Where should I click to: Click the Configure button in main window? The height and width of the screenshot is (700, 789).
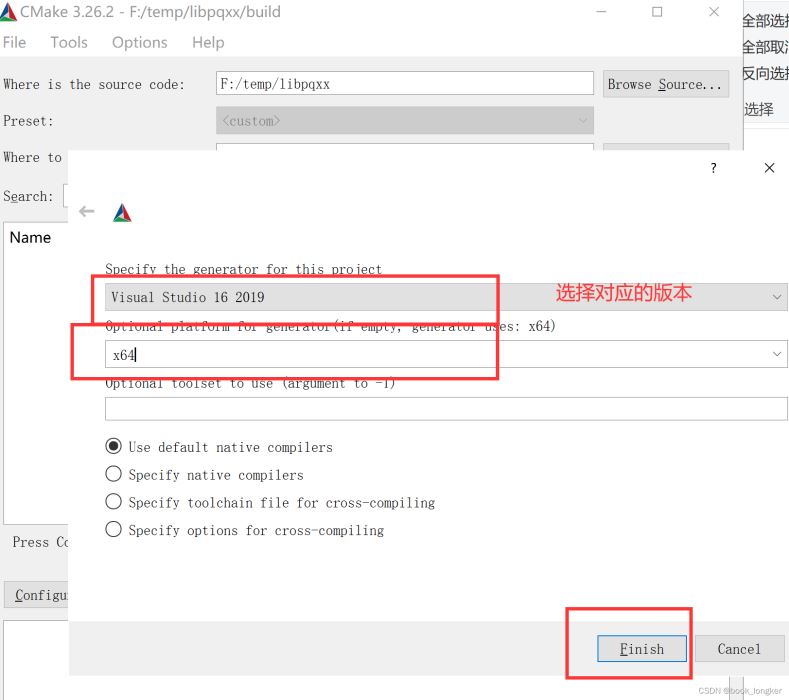pos(36,595)
